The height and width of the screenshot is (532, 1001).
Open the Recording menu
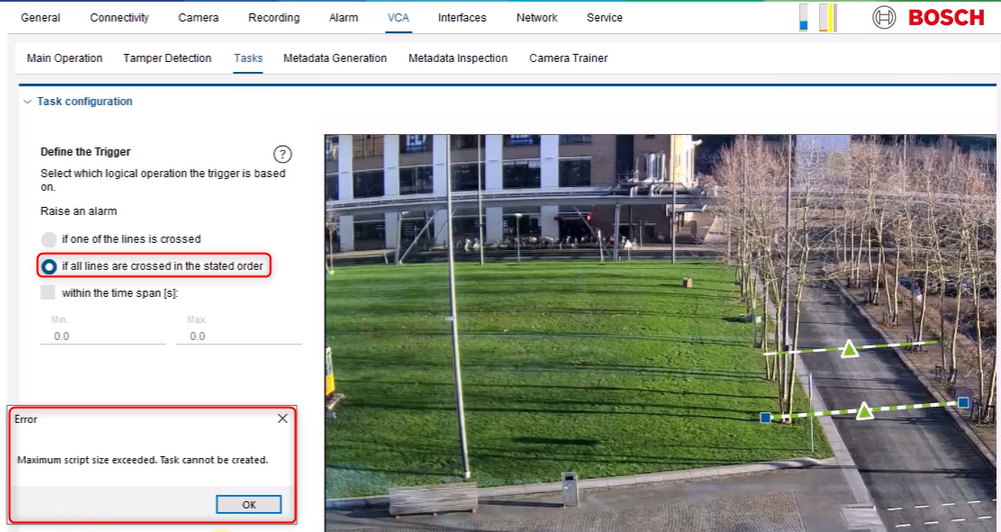click(x=273, y=18)
